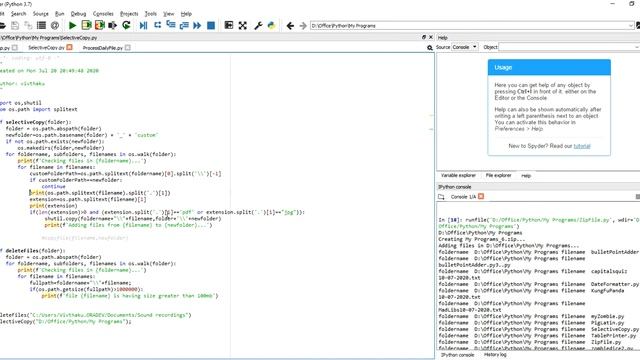Close the SelectiveCopy.py editor tab
The height and width of the screenshot is (360, 640).
point(69,47)
